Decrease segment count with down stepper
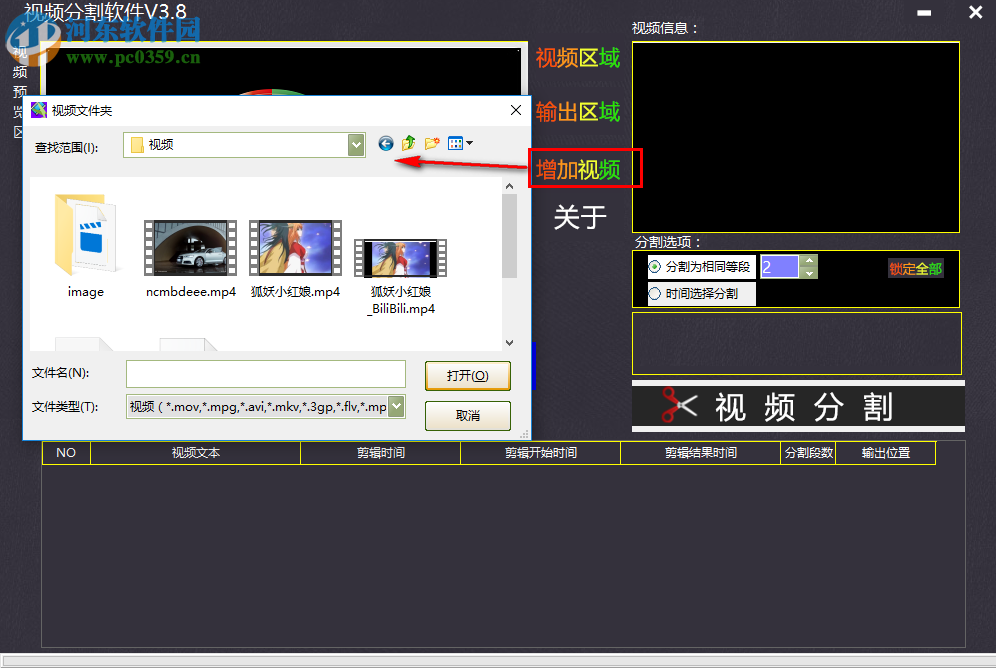 click(x=809, y=273)
